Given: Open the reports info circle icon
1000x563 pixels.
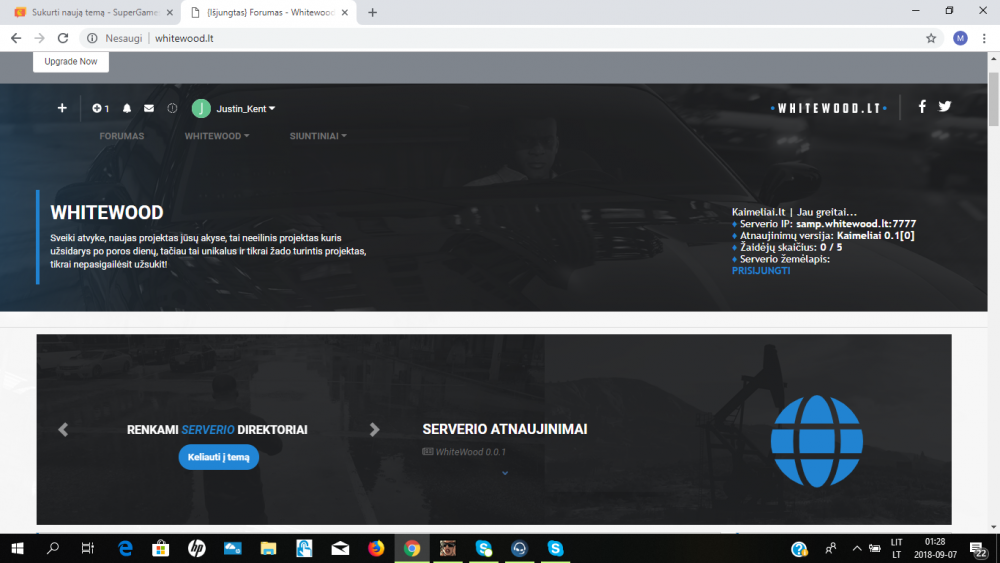Looking at the screenshot, I should [x=172, y=108].
